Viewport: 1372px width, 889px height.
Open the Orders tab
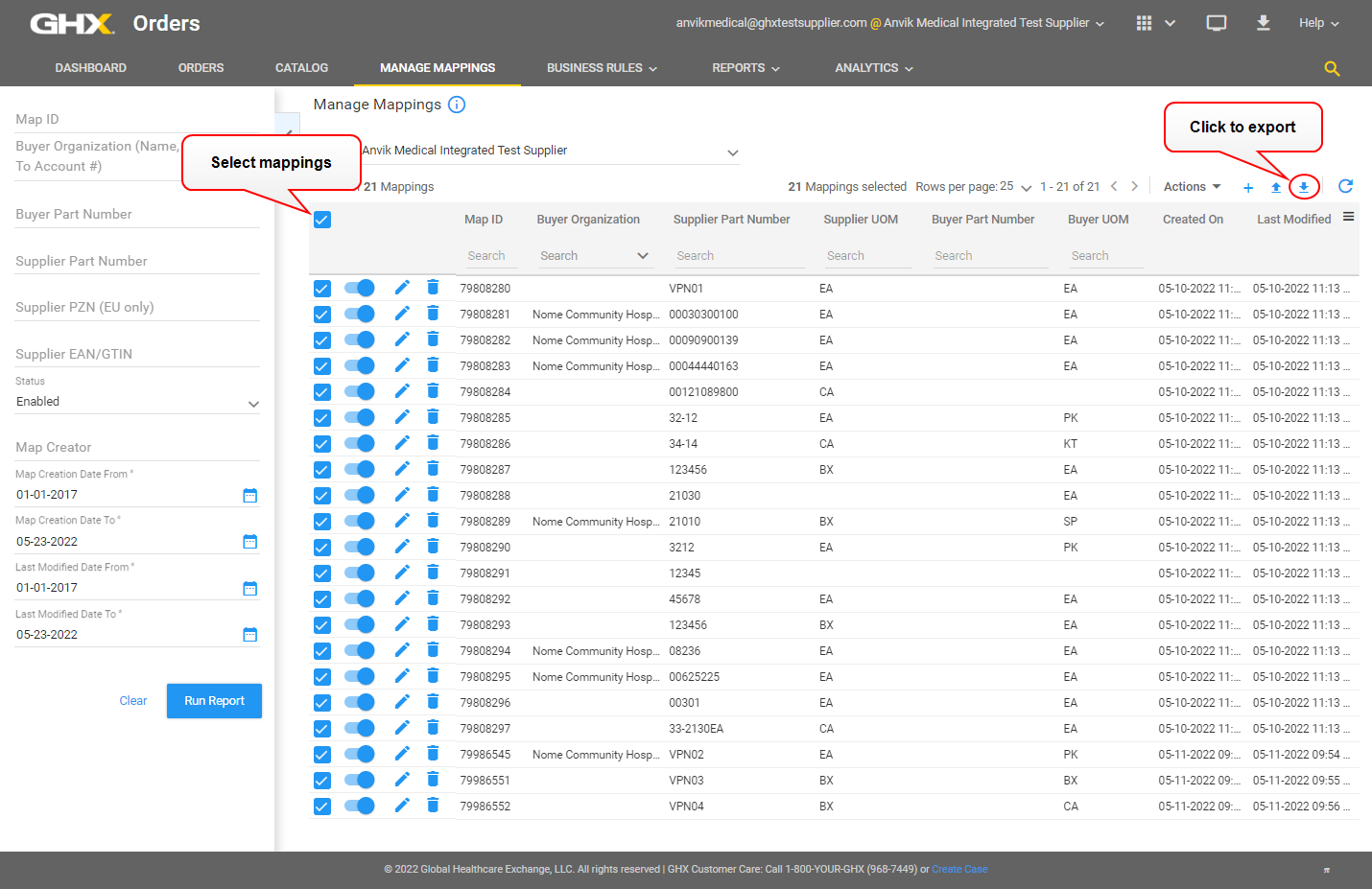pos(201,68)
